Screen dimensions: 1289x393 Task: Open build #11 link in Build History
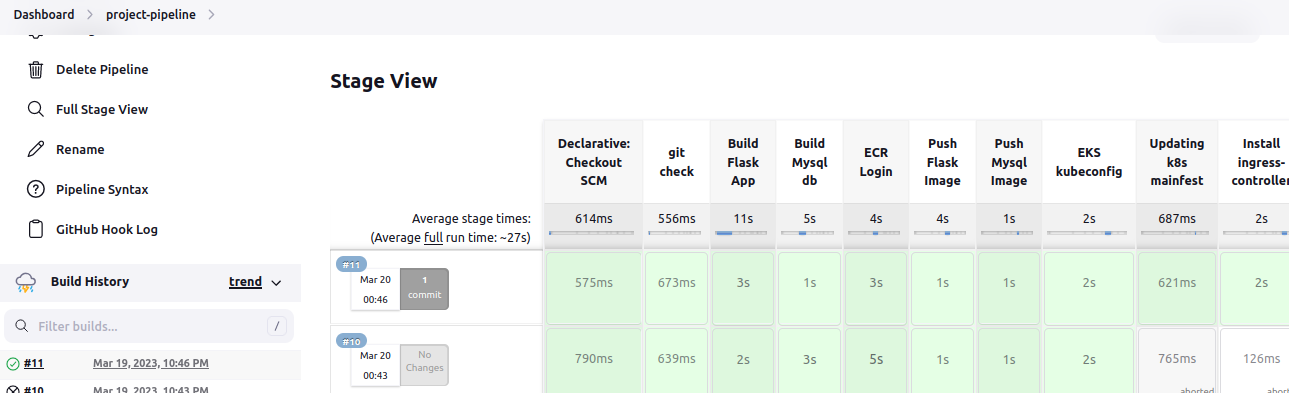coord(34,363)
